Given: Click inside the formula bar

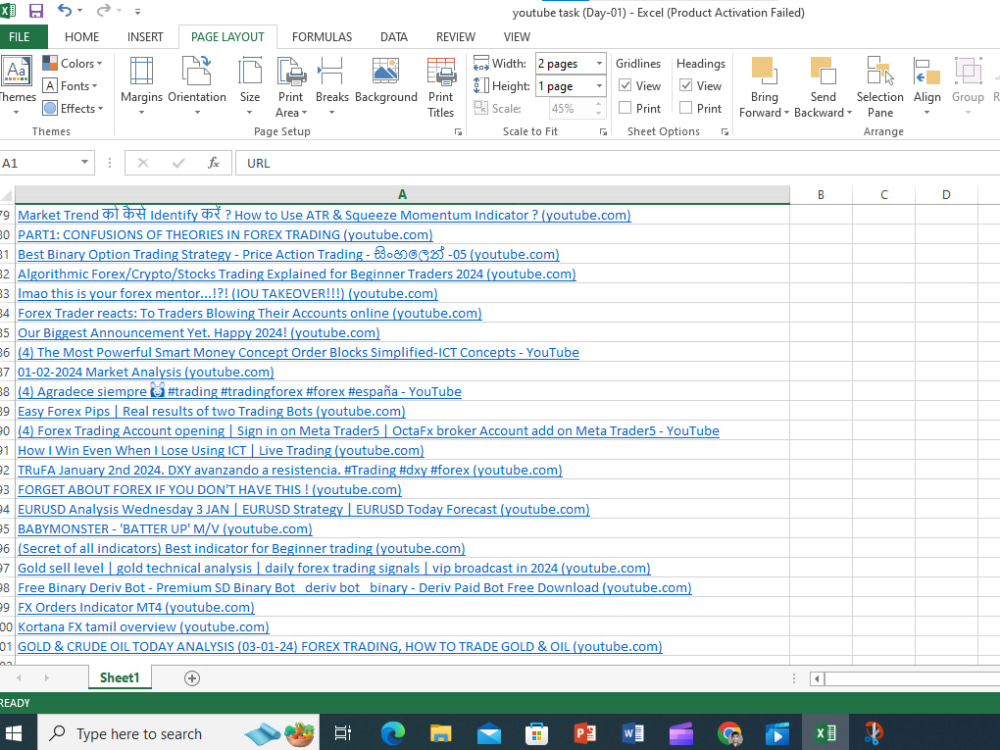Looking at the screenshot, I should point(400,163).
